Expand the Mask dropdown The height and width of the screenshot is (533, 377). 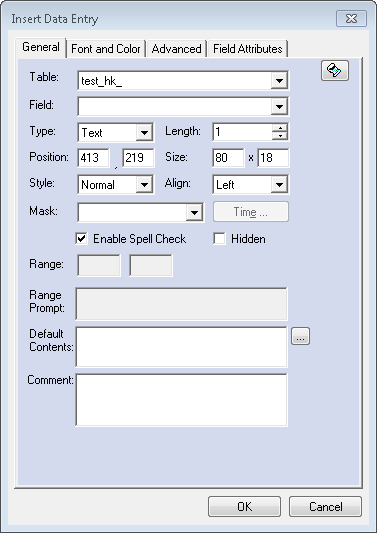tap(194, 213)
